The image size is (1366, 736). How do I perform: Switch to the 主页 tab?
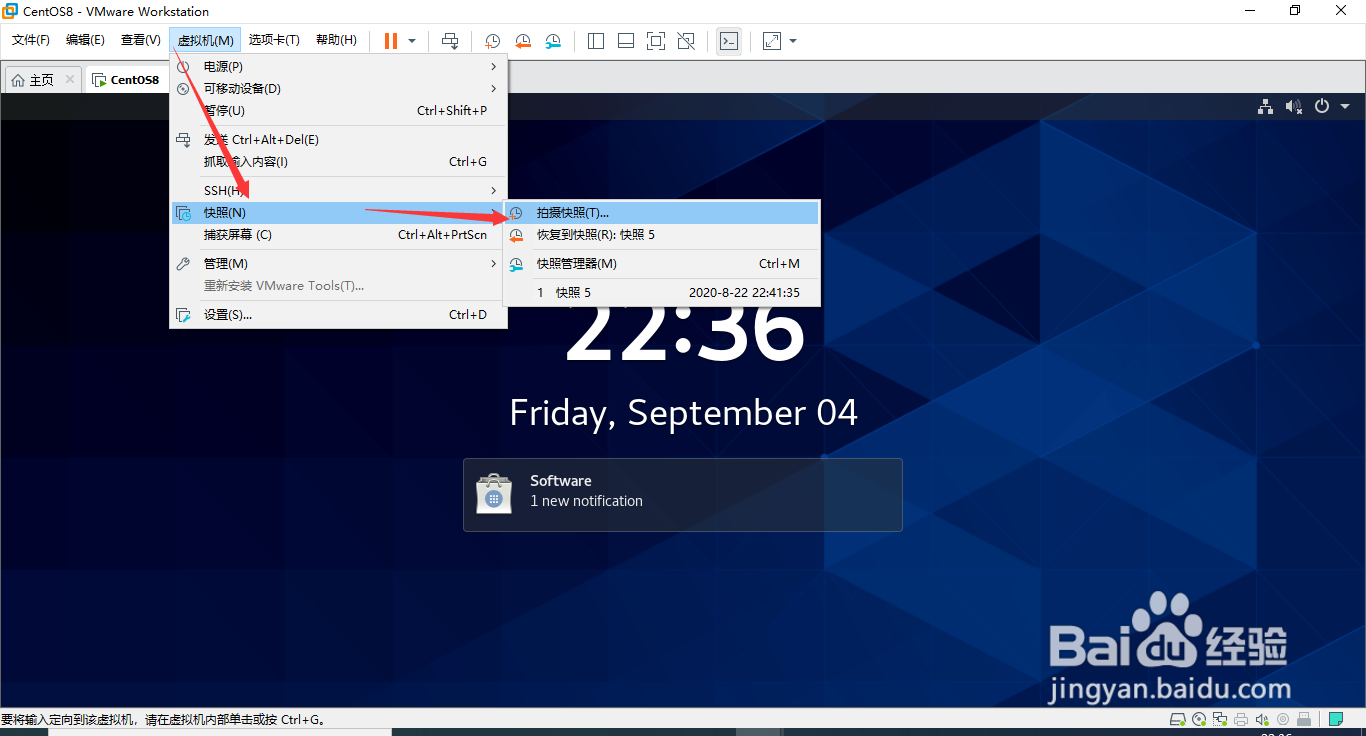pyautogui.click(x=42, y=78)
